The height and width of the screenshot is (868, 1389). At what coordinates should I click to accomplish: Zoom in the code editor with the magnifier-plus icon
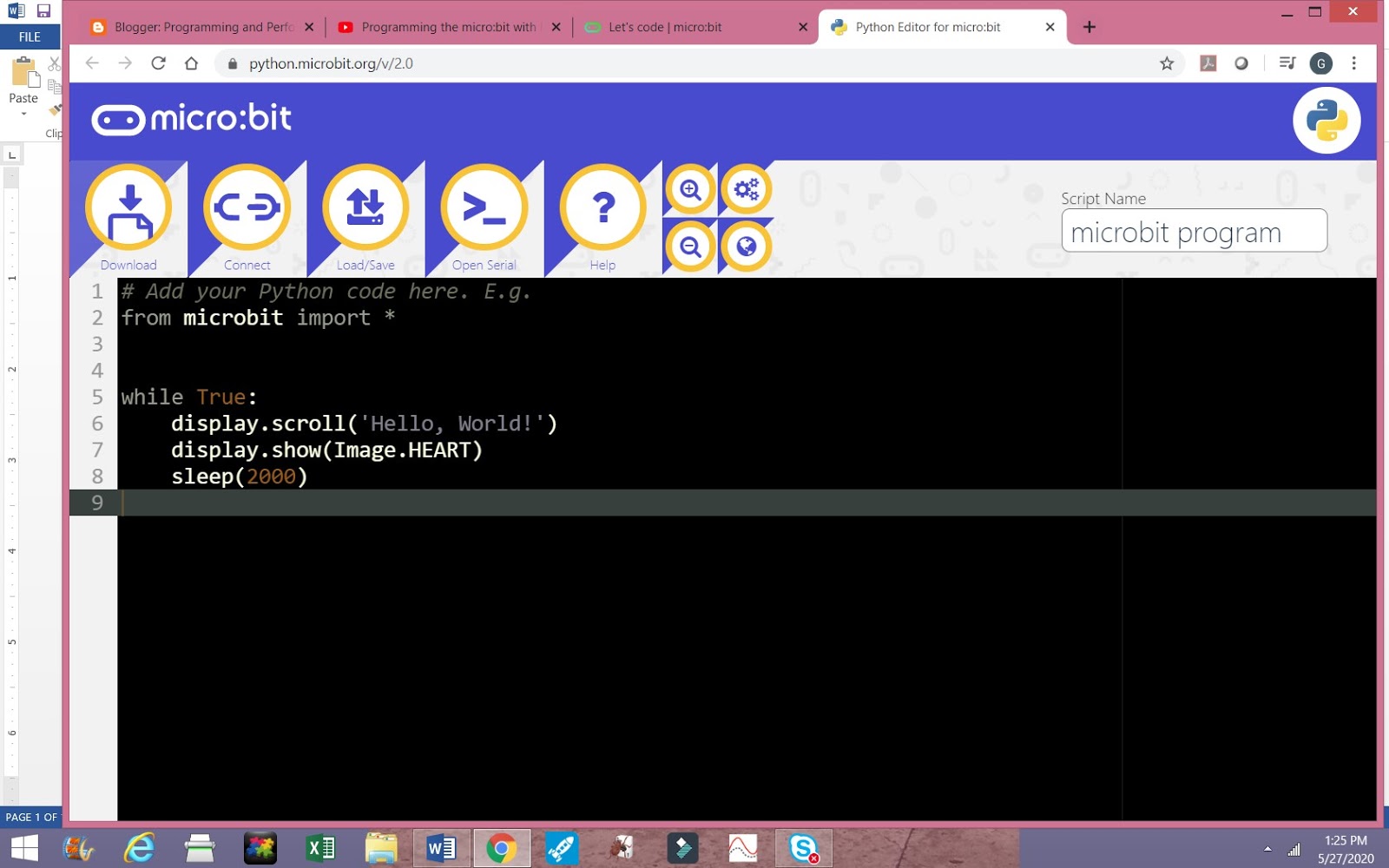point(689,188)
